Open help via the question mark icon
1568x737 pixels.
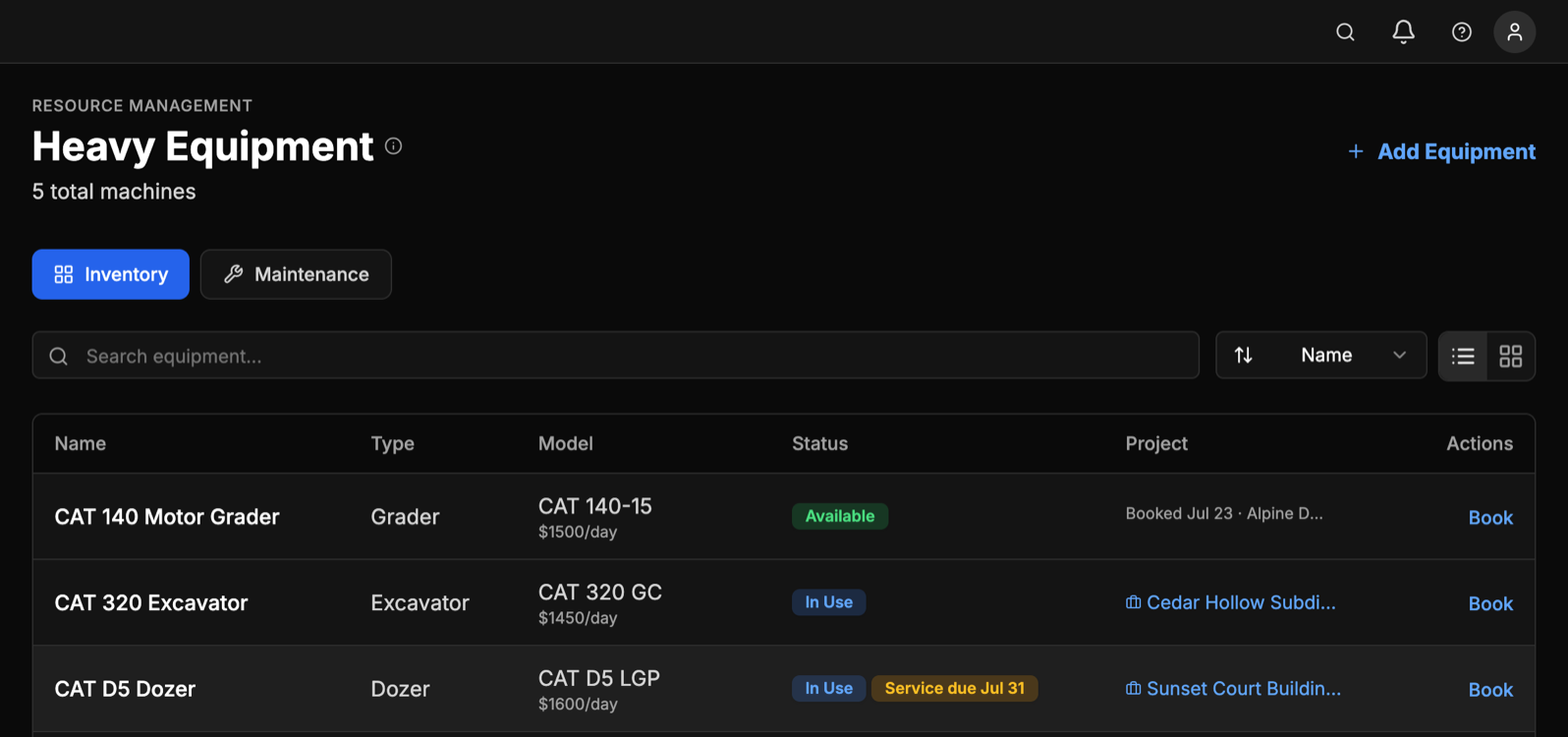[x=1461, y=32]
